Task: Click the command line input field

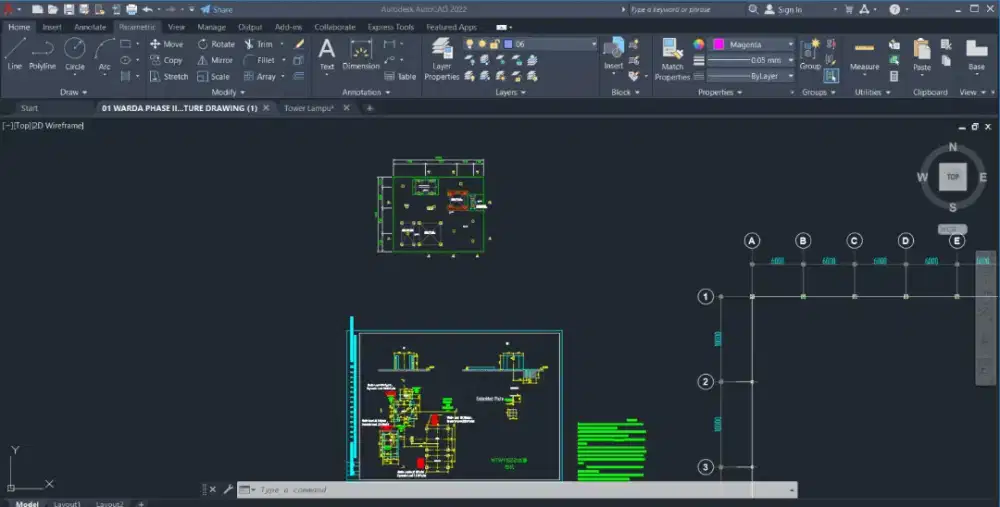Action: tap(520, 490)
